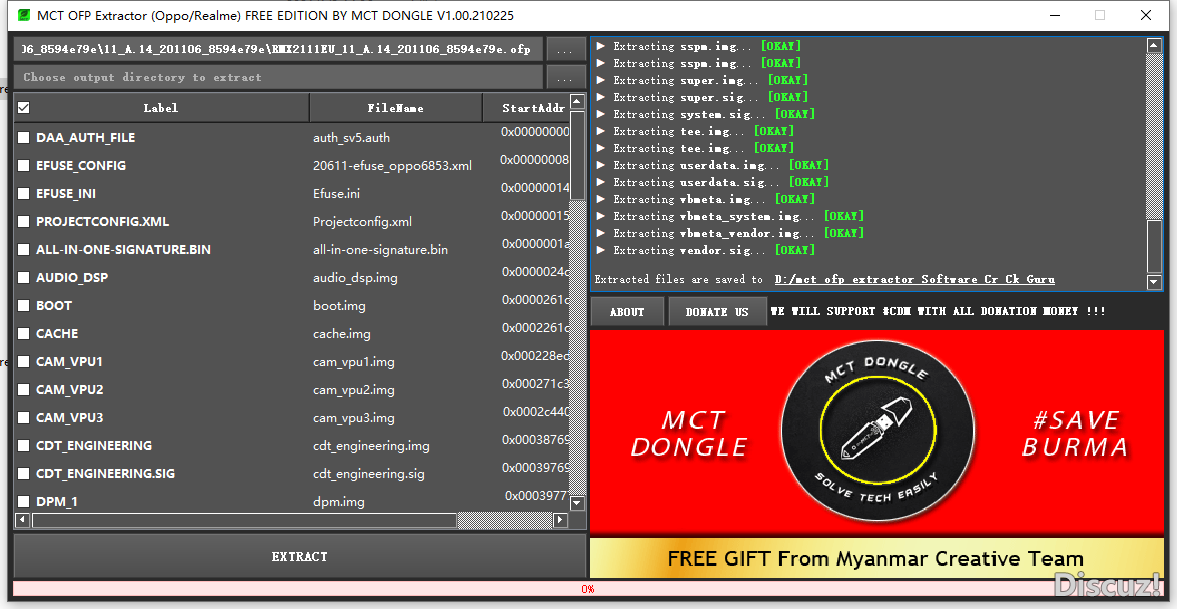Screen dimensions: 1177x609
Task: Select the audio_dsp.img file name
Action: pos(355,278)
